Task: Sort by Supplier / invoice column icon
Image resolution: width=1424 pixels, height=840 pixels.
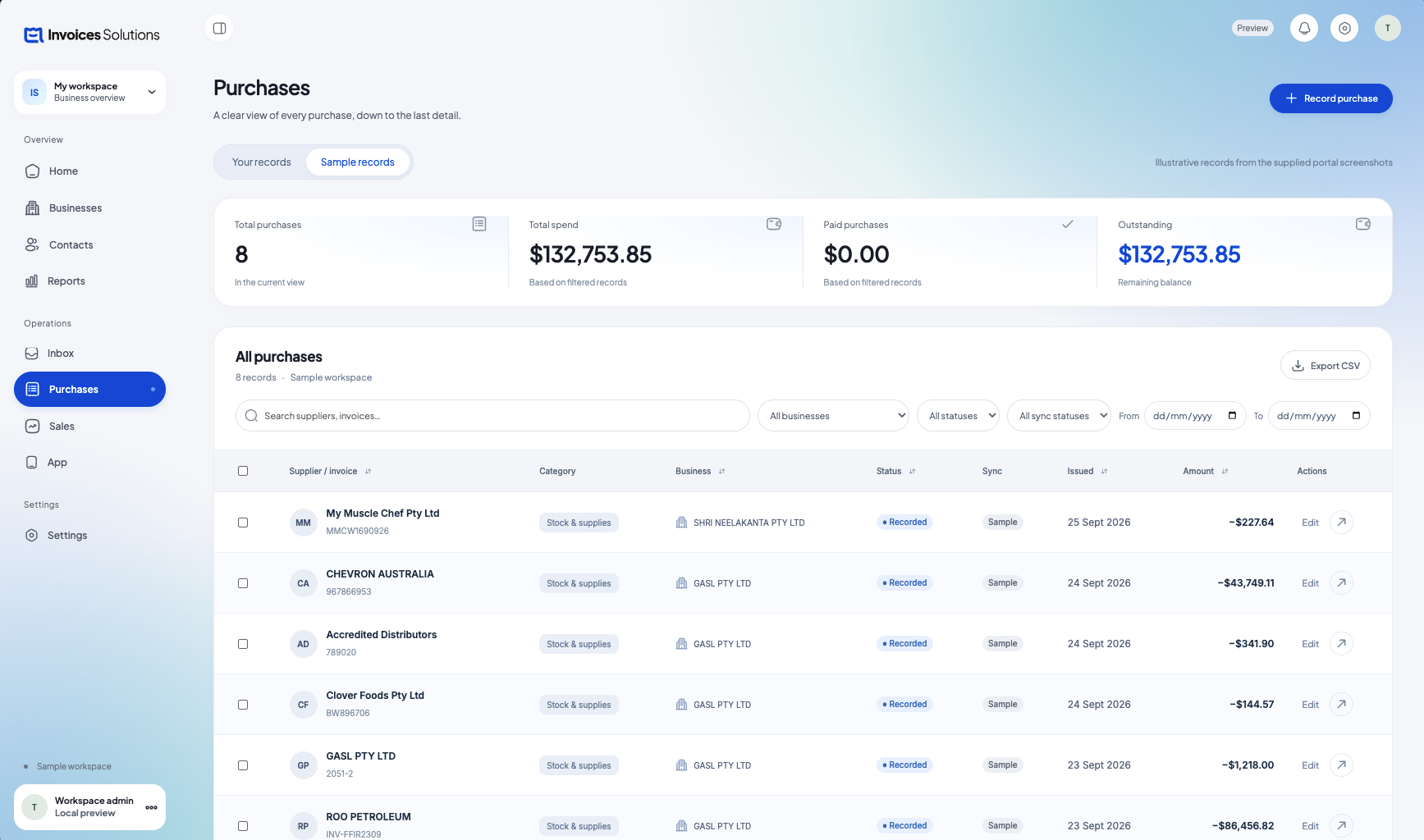Action: pyautogui.click(x=368, y=472)
